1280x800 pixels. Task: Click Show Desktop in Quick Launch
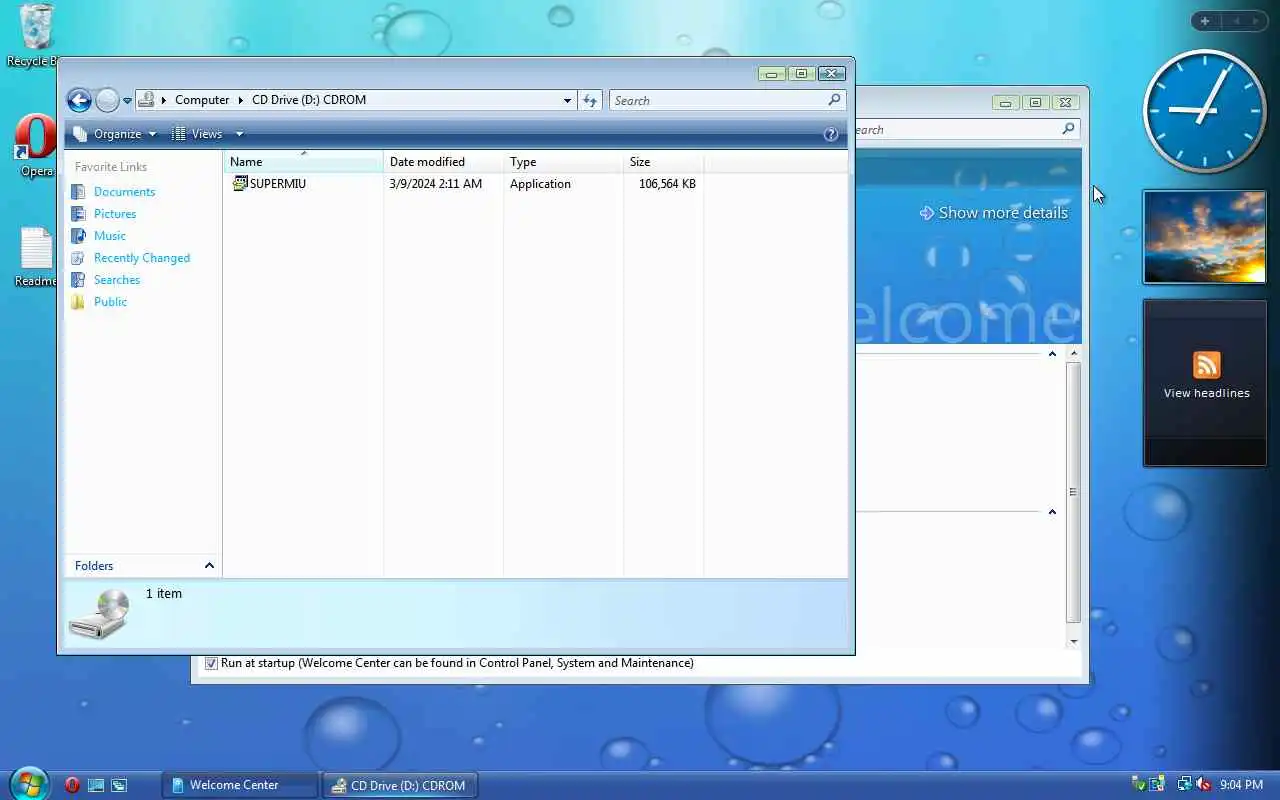click(x=96, y=785)
